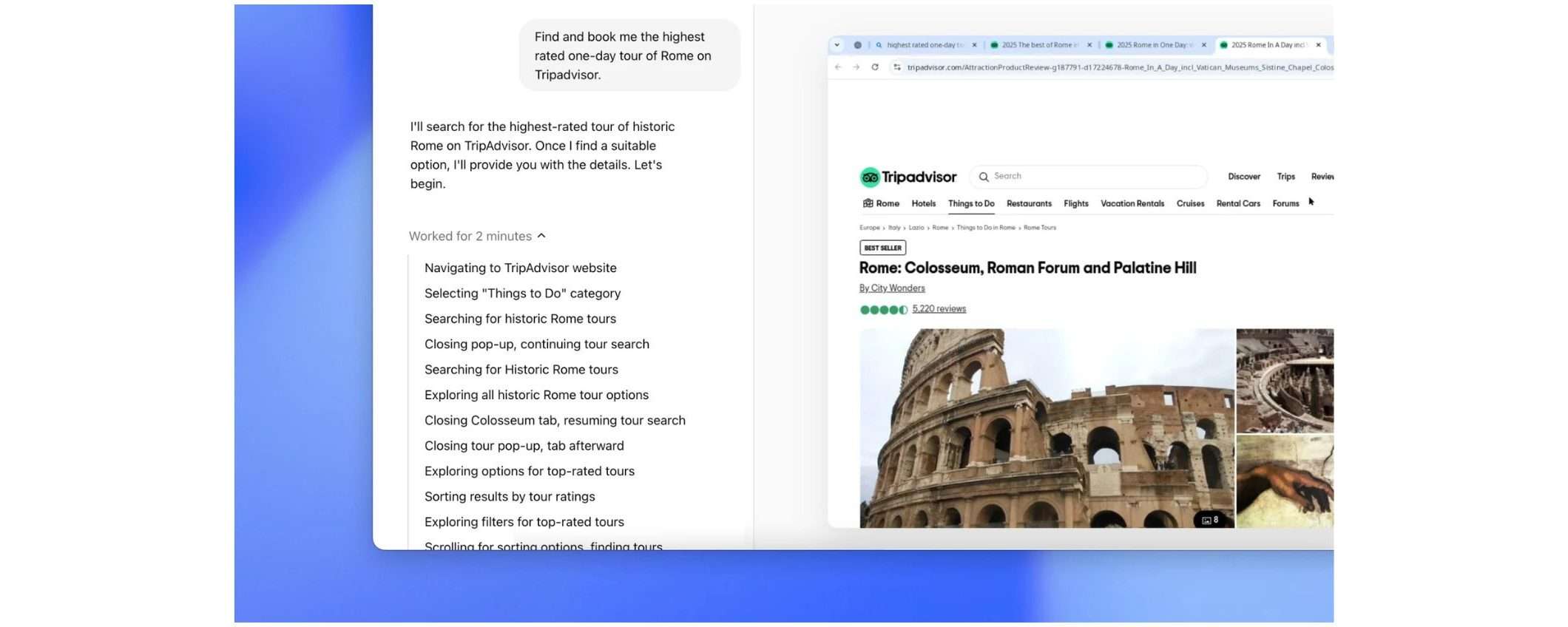Click the magnifier icon in Tripadvisor search
1568x627 pixels.
pyautogui.click(x=984, y=177)
